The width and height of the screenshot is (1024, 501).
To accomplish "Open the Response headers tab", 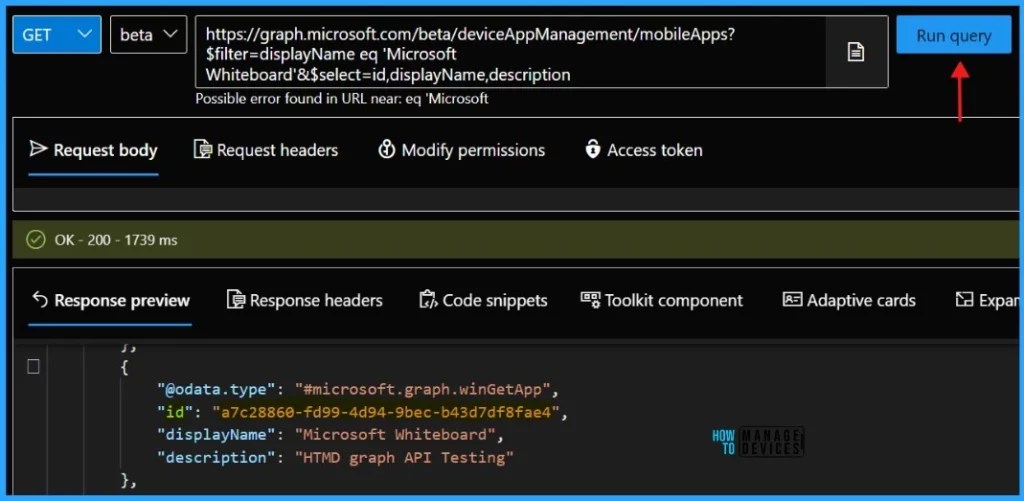I will pyautogui.click(x=304, y=300).
